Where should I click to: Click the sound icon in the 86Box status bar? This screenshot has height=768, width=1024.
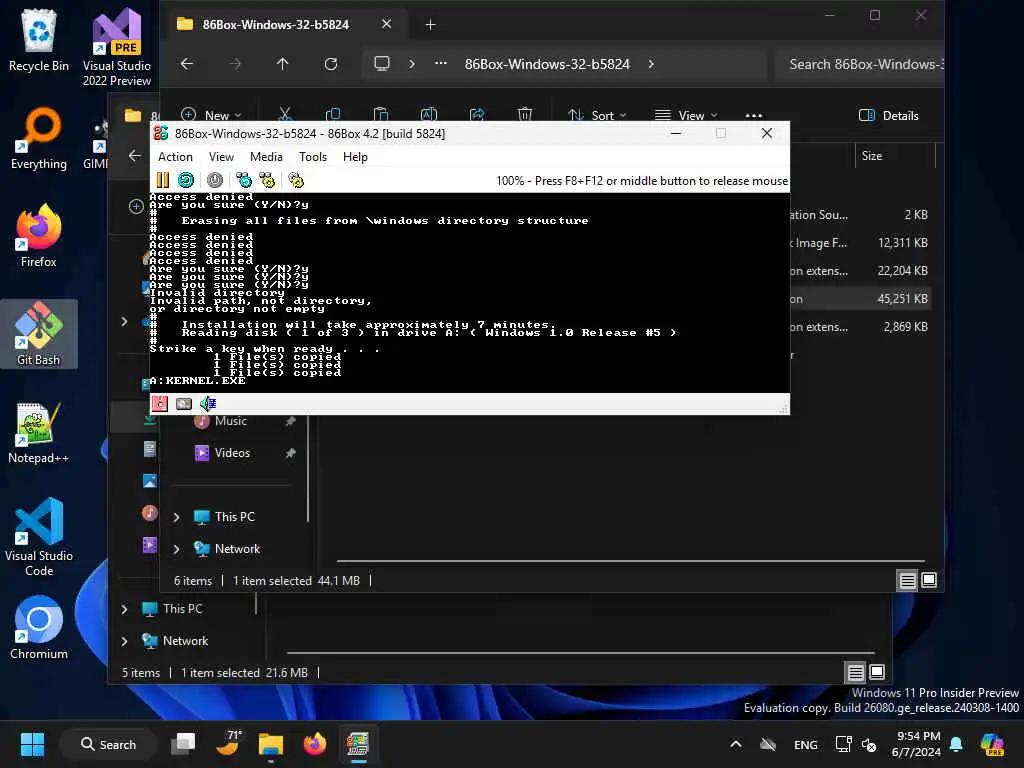pyautogui.click(x=208, y=404)
